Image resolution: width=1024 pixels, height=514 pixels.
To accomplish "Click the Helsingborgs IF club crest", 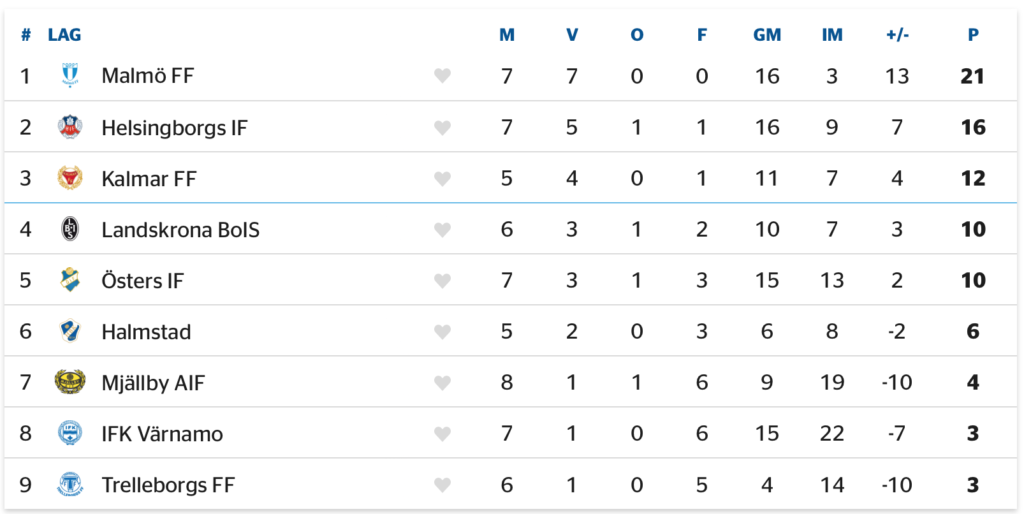I will click(69, 127).
